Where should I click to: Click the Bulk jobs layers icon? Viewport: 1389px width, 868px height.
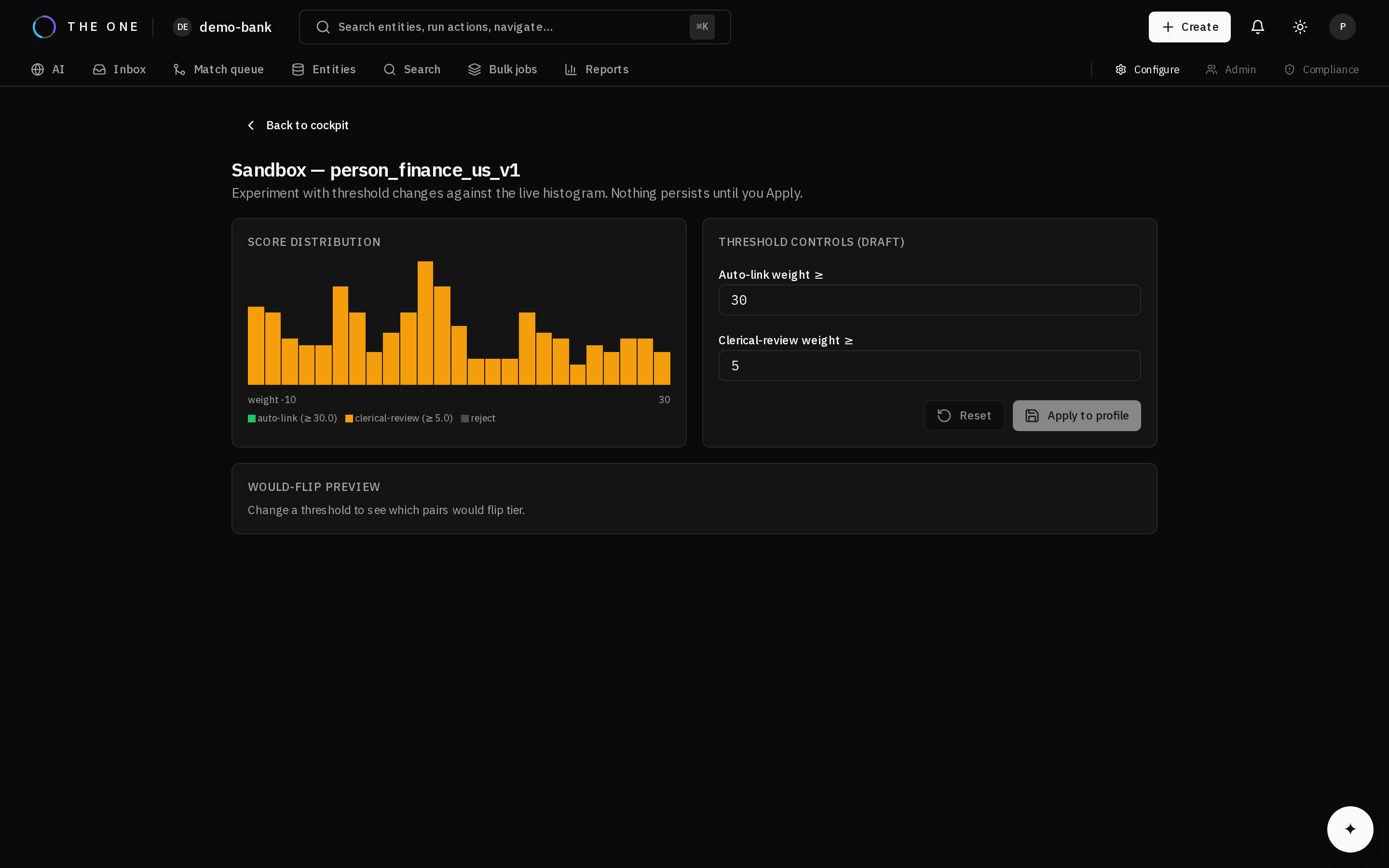[475, 69]
